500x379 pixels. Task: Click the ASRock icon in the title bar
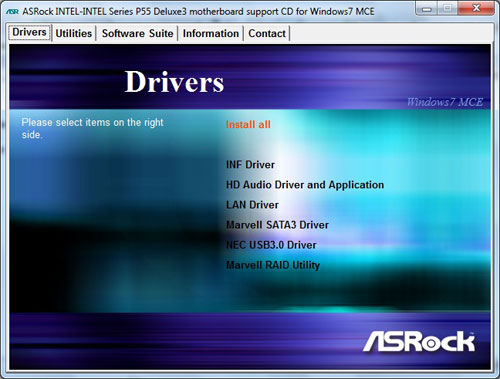click(12, 12)
